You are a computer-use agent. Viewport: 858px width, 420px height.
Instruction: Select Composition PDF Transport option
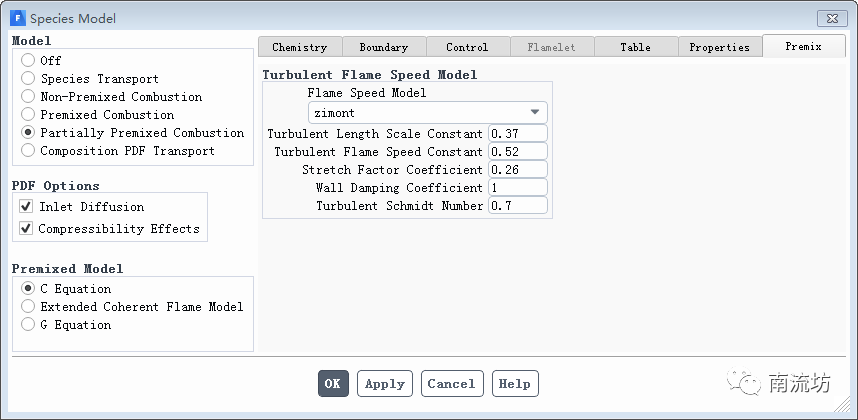click(28, 150)
